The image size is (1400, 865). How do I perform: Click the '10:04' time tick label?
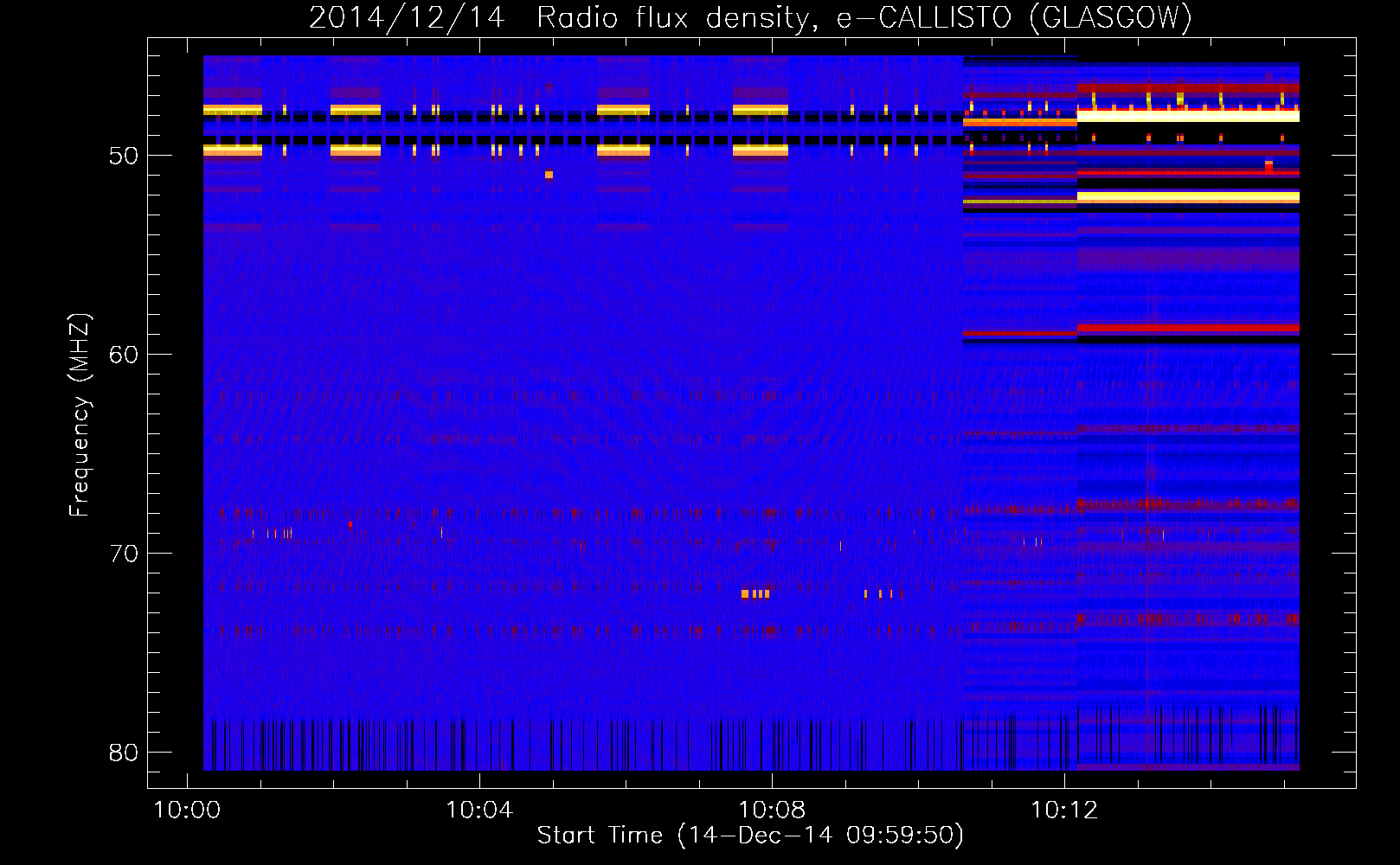click(x=479, y=811)
